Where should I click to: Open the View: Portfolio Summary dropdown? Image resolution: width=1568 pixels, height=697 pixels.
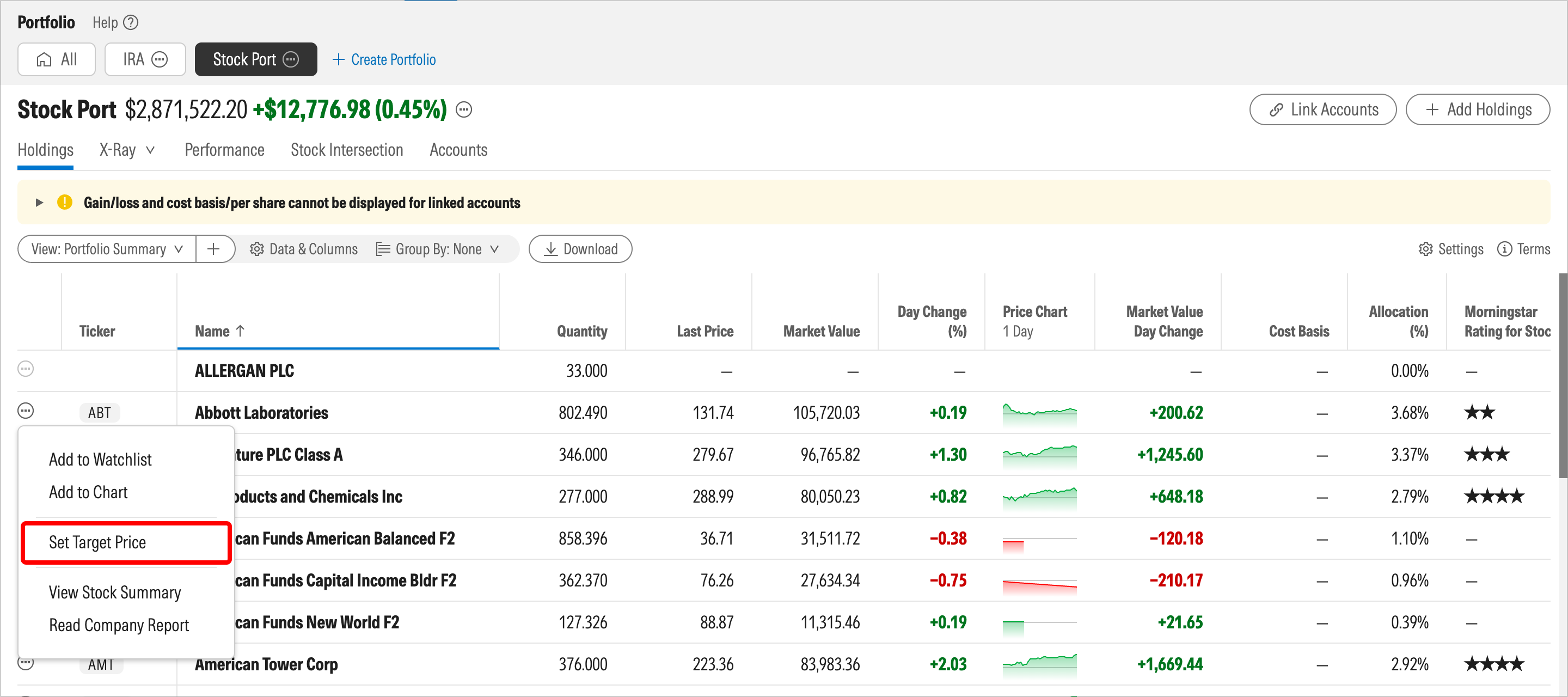[x=107, y=249]
